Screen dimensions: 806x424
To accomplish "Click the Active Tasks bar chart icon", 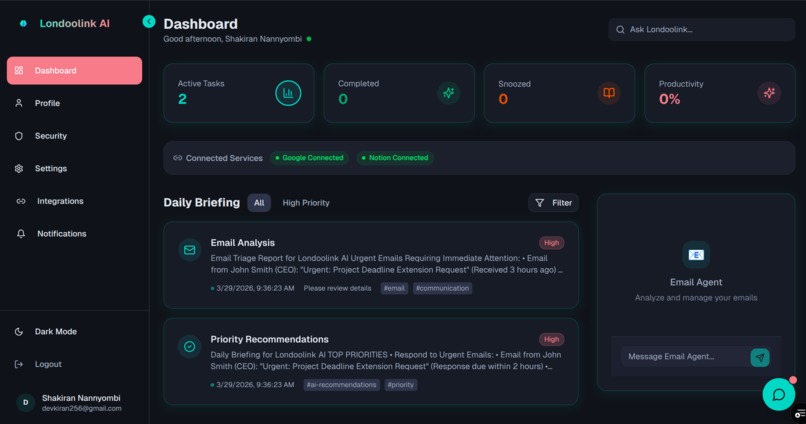I will click(288, 93).
